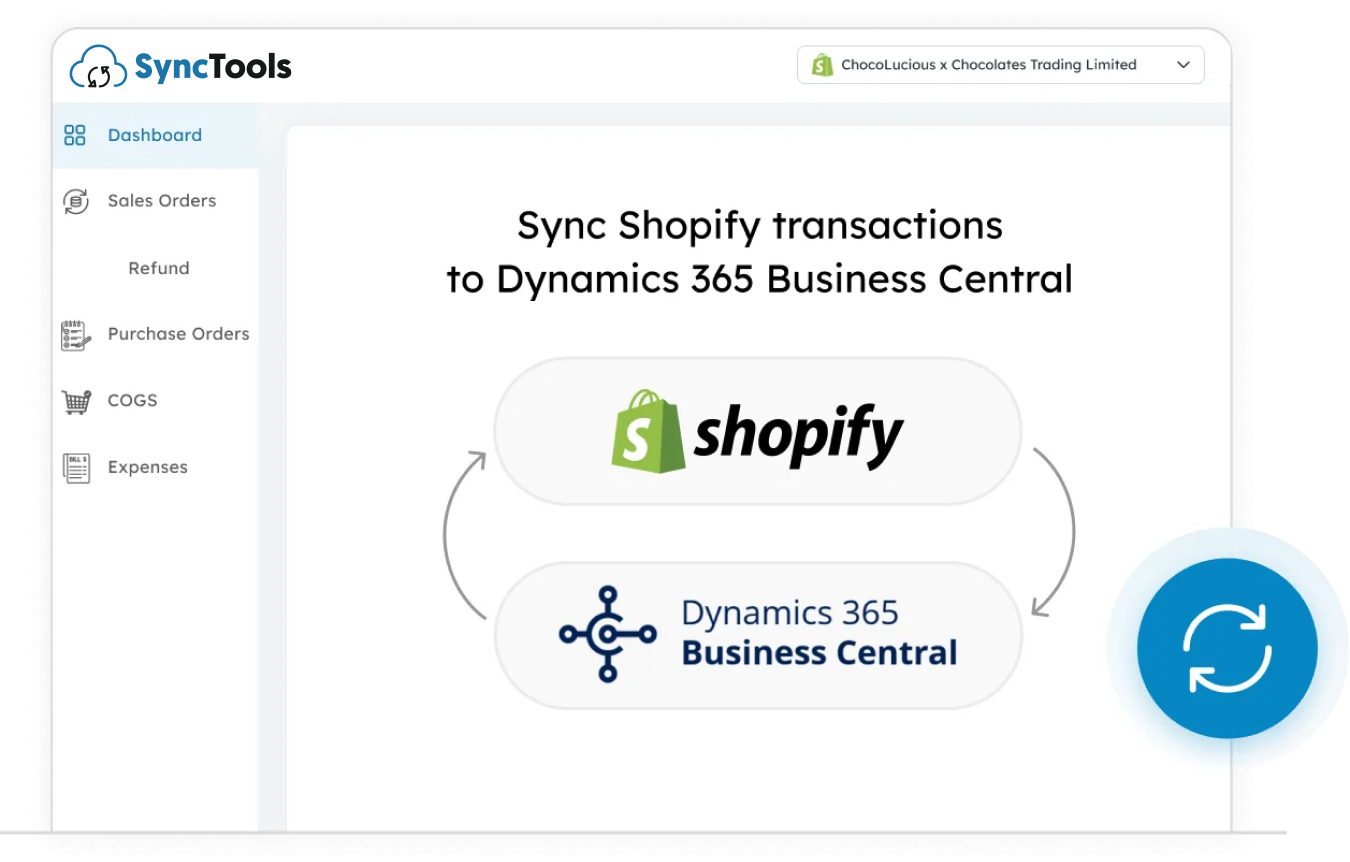Click the Purchase Orders clipboard icon
This screenshot has height=862, width=1350.
76,335
